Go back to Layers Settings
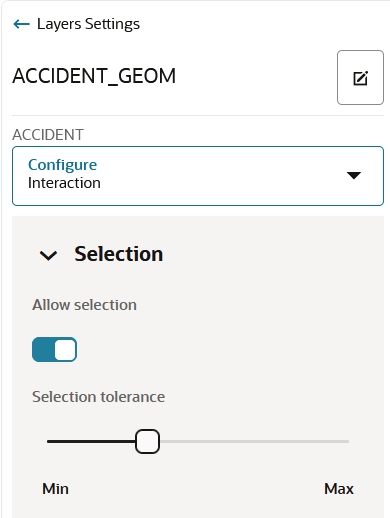Viewport: 390px width, 518px height. click(x=88, y=24)
